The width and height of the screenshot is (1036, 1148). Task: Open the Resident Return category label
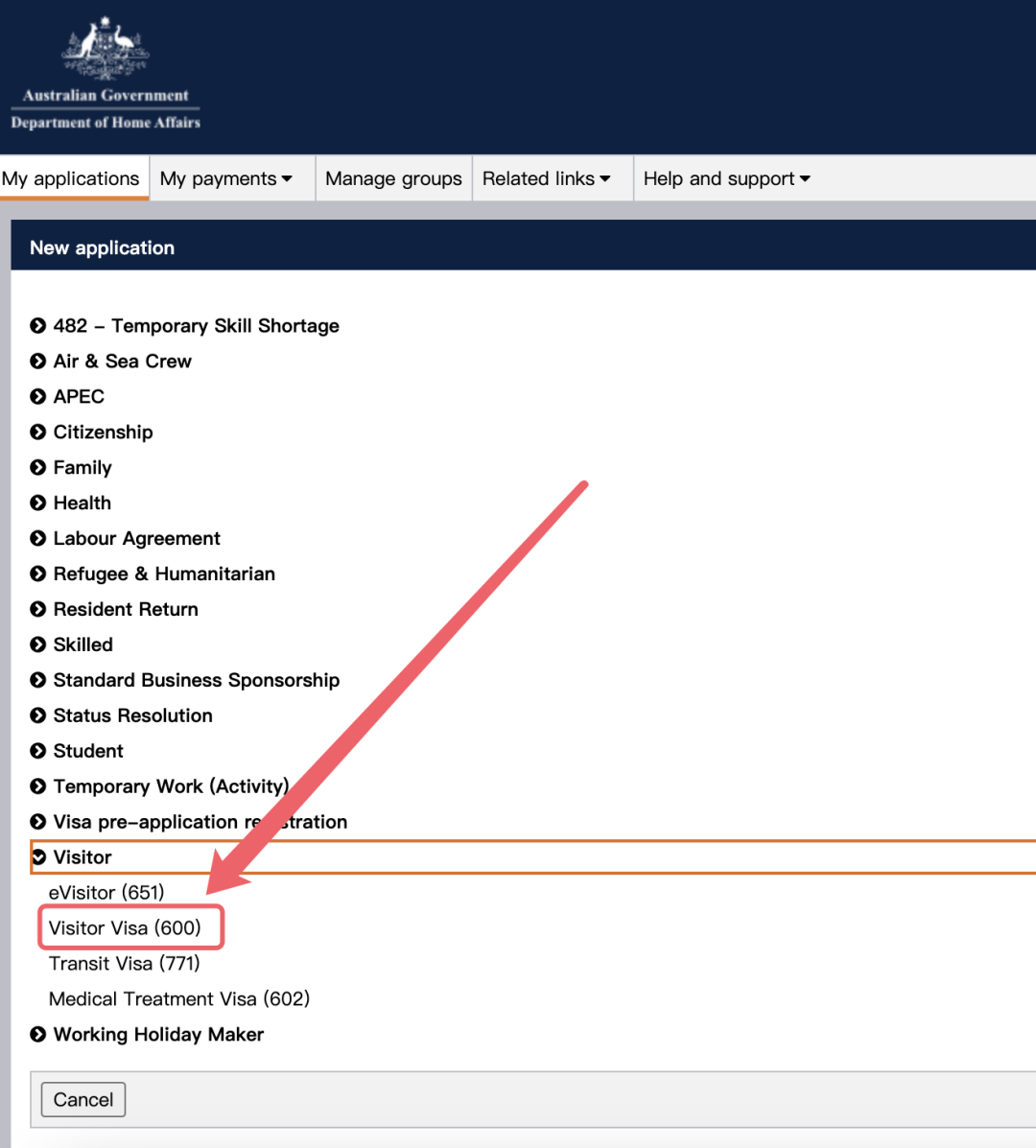[x=126, y=609]
